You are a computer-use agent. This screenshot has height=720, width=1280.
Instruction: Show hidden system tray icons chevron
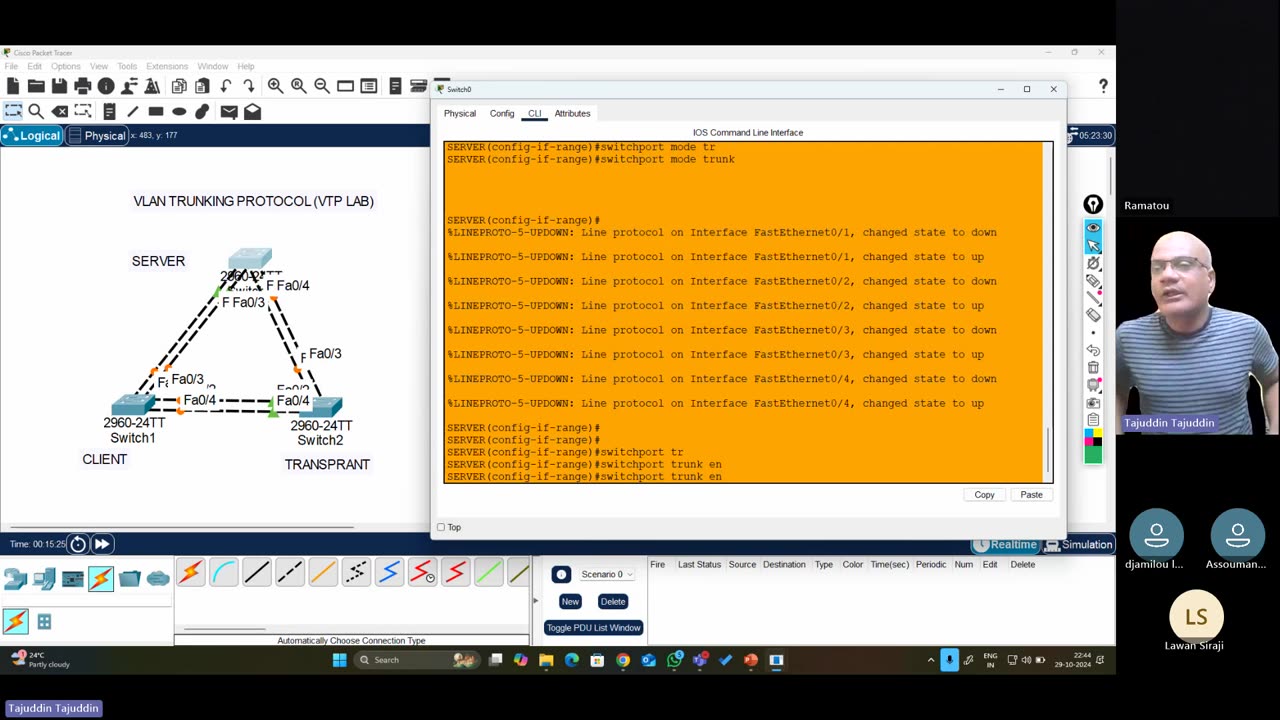[931, 660]
